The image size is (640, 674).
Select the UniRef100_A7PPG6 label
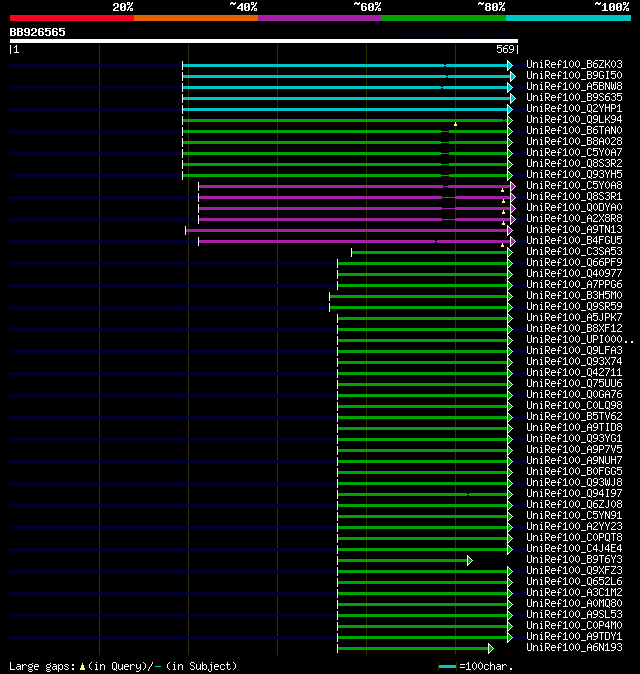[574, 285]
